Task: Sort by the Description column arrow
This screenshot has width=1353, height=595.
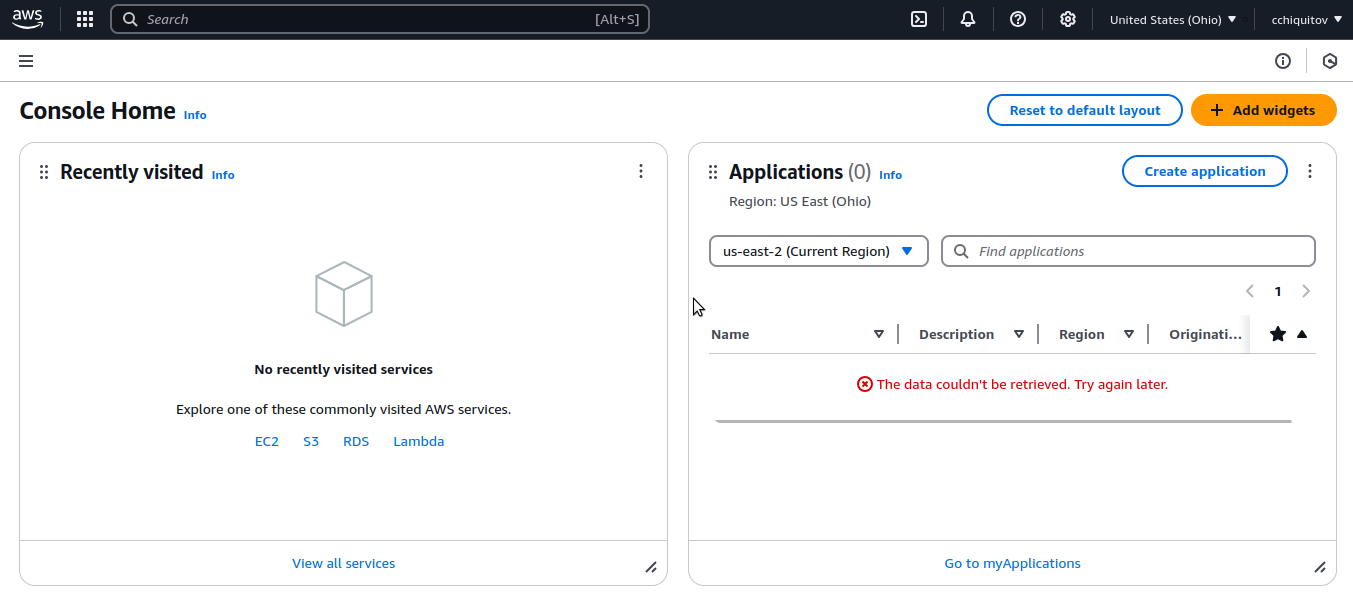Action: pyautogui.click(x=1019, y=334)
